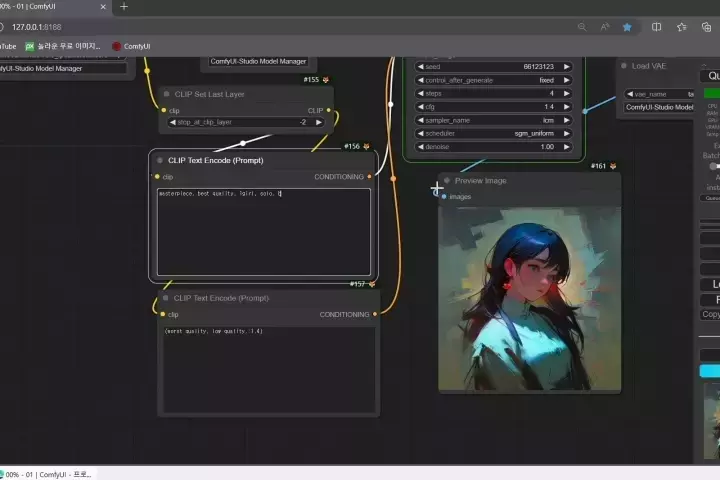Click the fox badge beside #155
The height and width of the screenshot is (480, 720).
click(326, 80)
